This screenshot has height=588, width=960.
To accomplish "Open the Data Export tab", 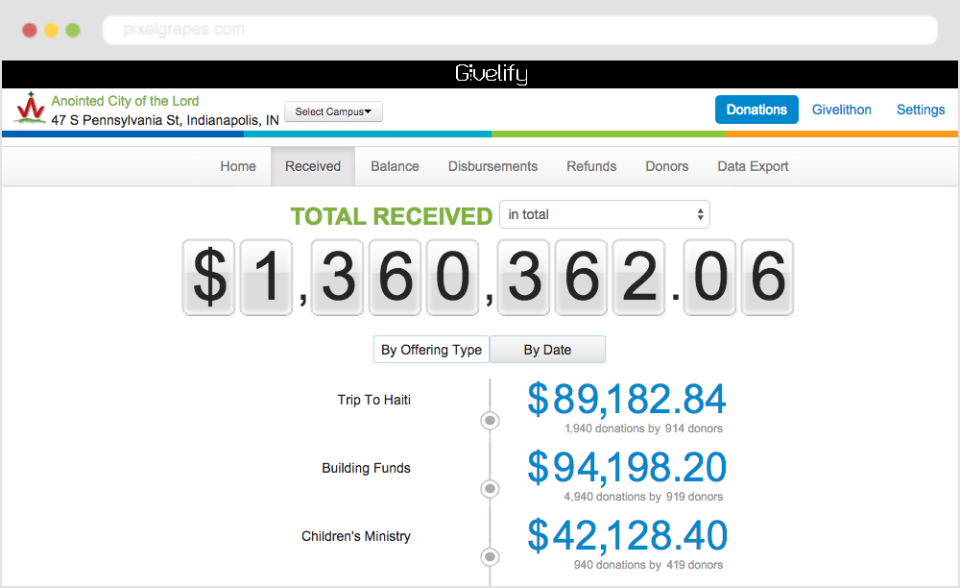I will pos(752,166).
